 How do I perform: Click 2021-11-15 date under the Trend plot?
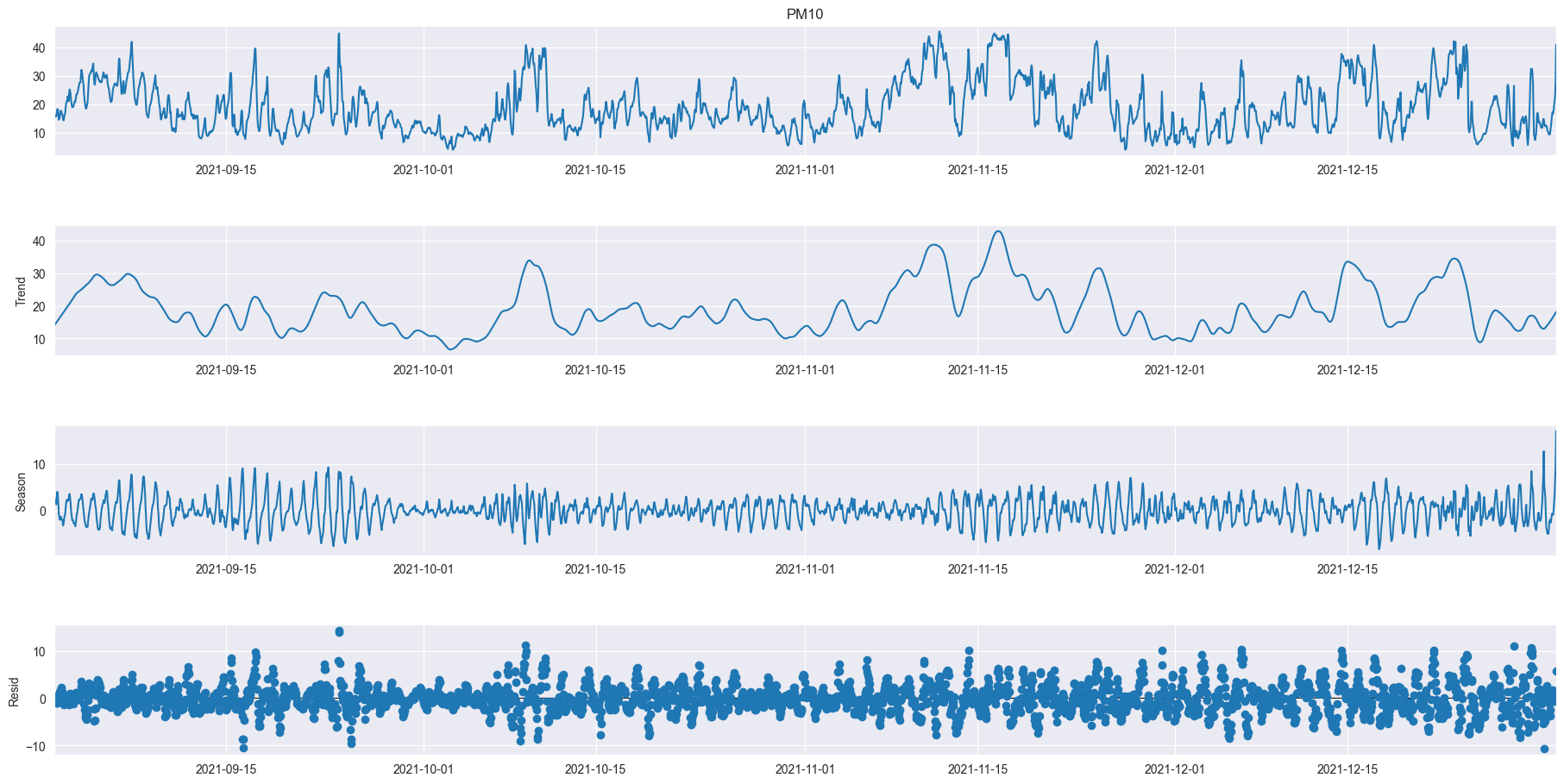[x=977, y=370]
